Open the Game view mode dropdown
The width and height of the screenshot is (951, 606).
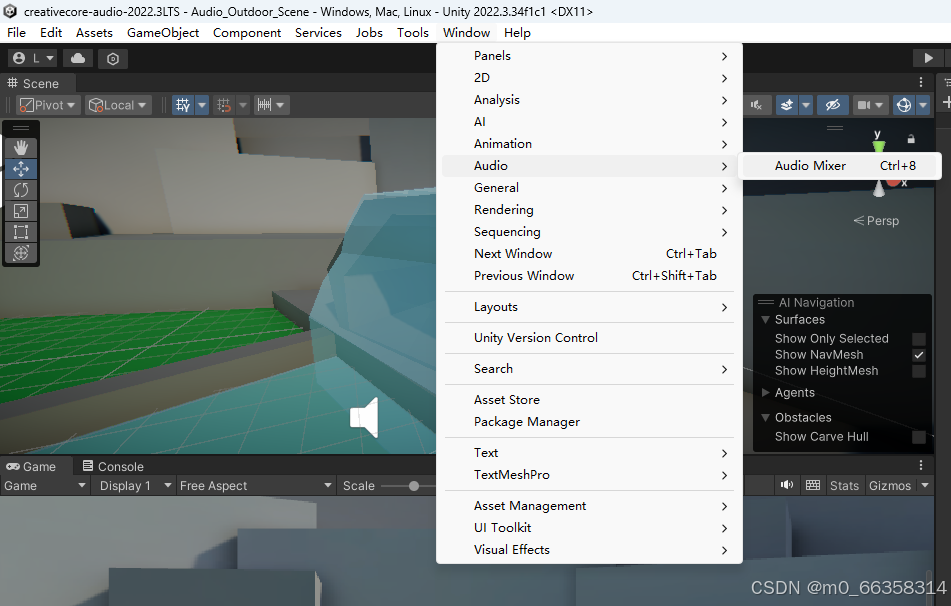pos(44,485)
